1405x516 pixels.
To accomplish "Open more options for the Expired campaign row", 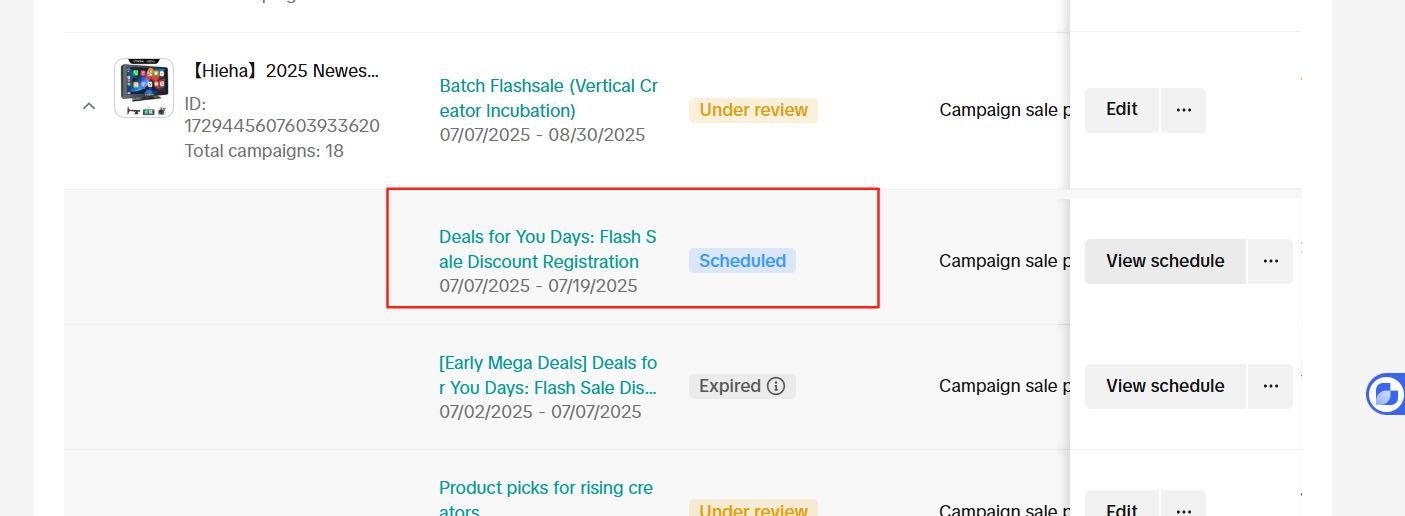I will (x=1270, y=386).
